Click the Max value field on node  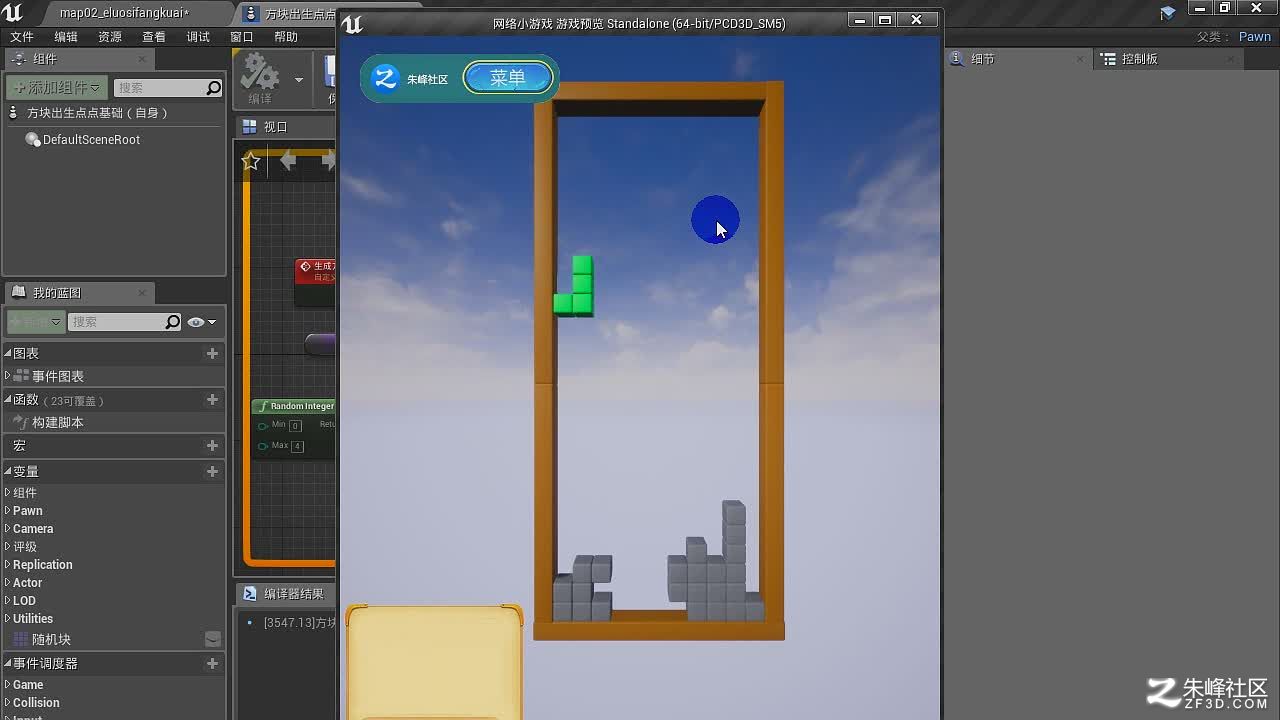(297, 445)
